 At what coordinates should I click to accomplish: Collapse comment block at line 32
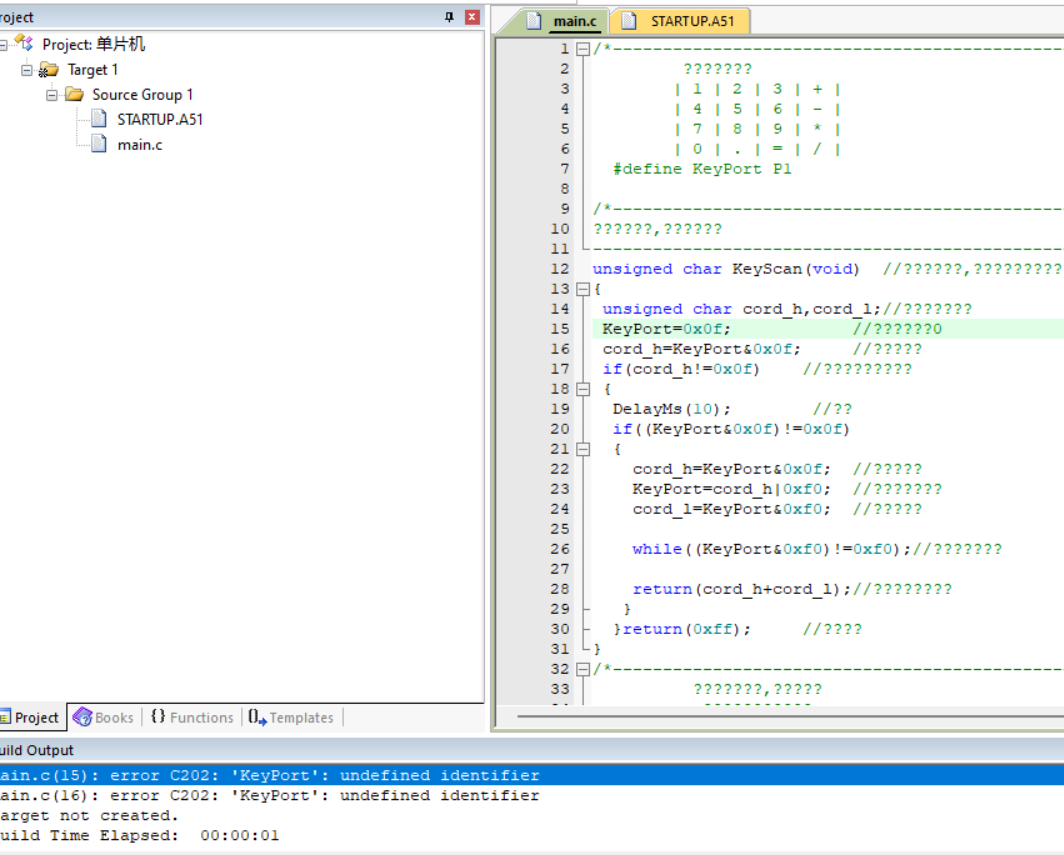tap(582, 669)
